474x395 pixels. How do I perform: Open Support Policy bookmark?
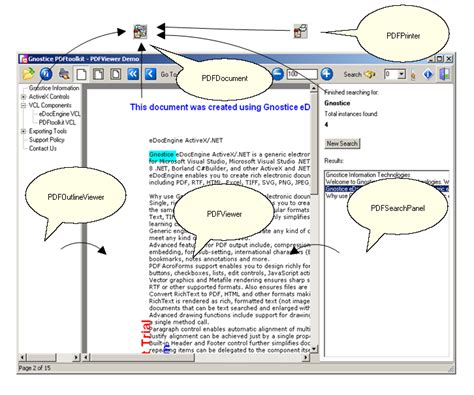47,140
